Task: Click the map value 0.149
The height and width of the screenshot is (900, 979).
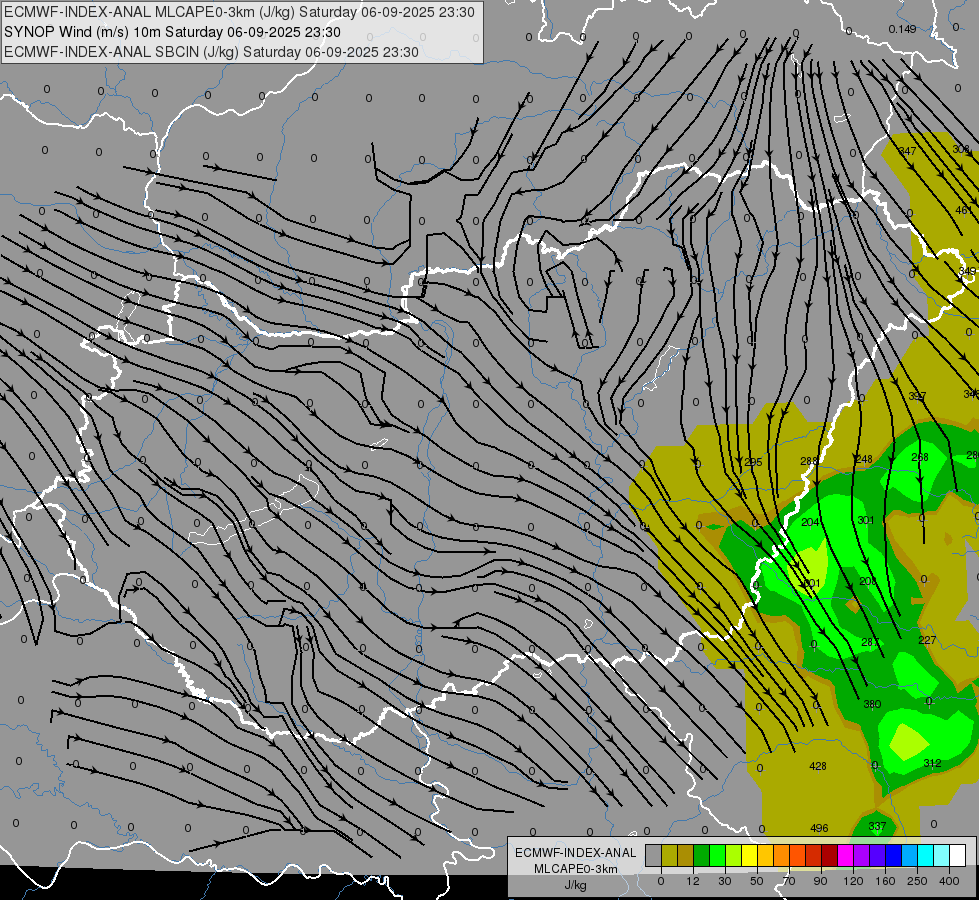Action: (x=902, y=29)
